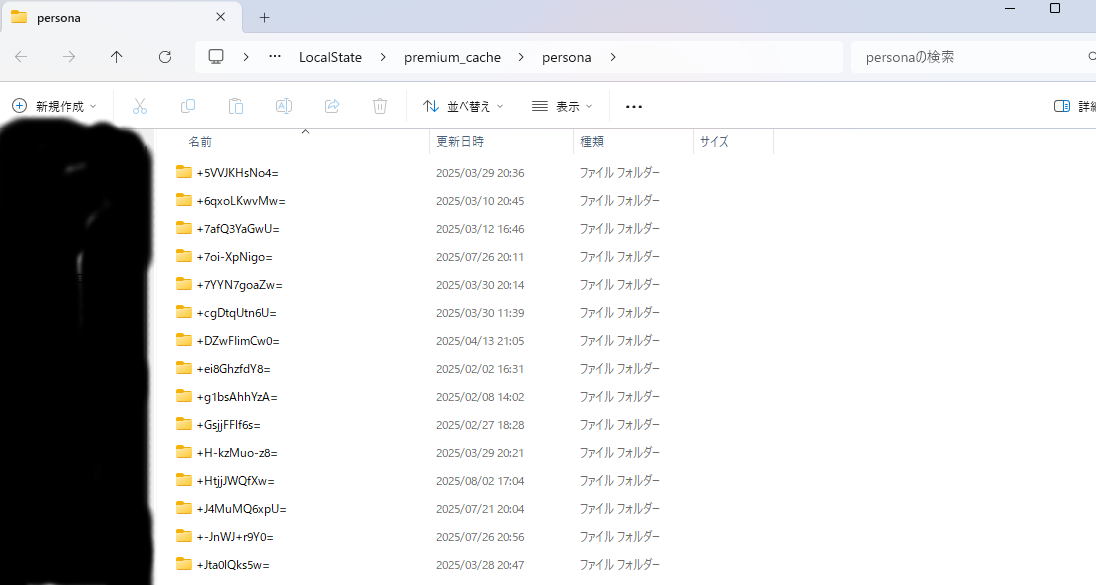
Task: Open the See more three-dot menu
Action: pyautogui.click(x=634, y=106)
